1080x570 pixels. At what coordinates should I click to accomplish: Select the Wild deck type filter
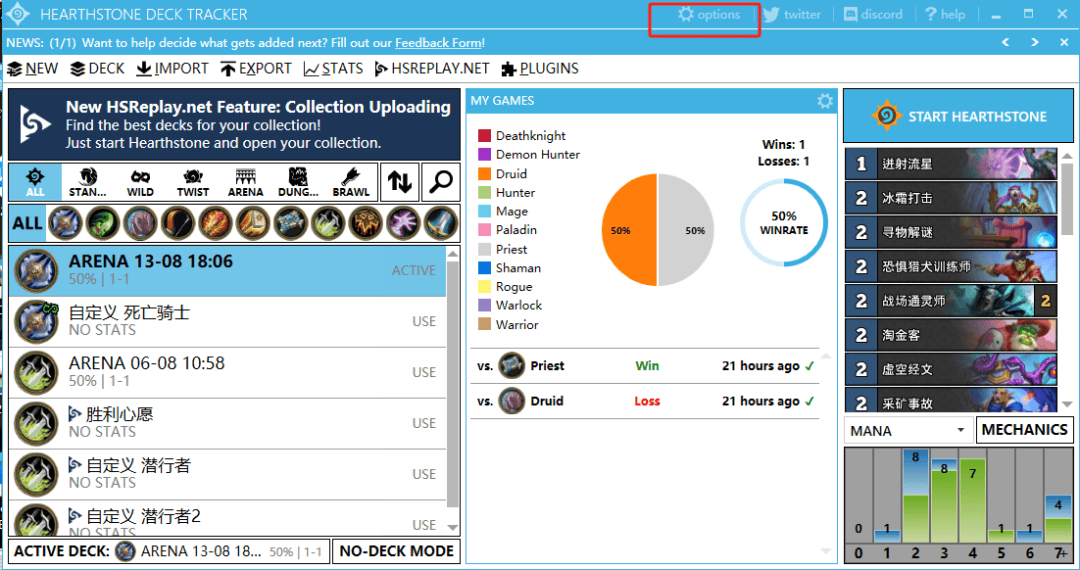tap(140, 181)
